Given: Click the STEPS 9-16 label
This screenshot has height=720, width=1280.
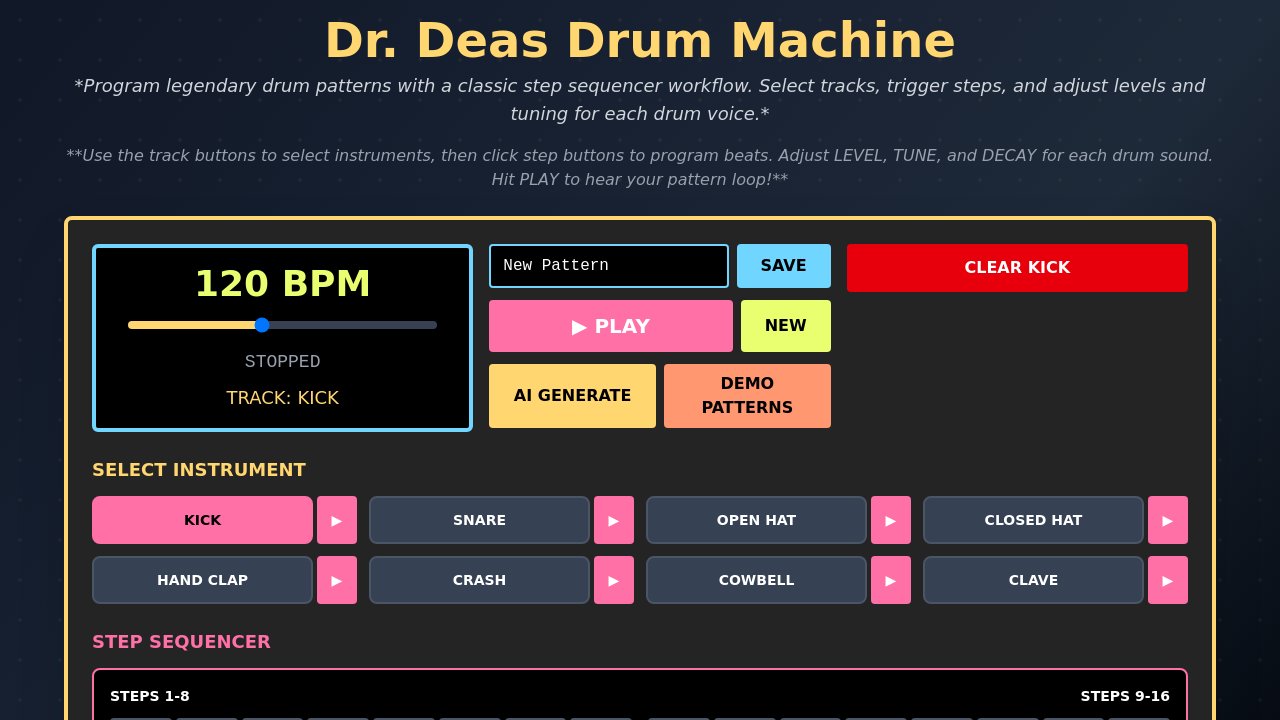Looking at the screenshot, I should [1125, 696].
